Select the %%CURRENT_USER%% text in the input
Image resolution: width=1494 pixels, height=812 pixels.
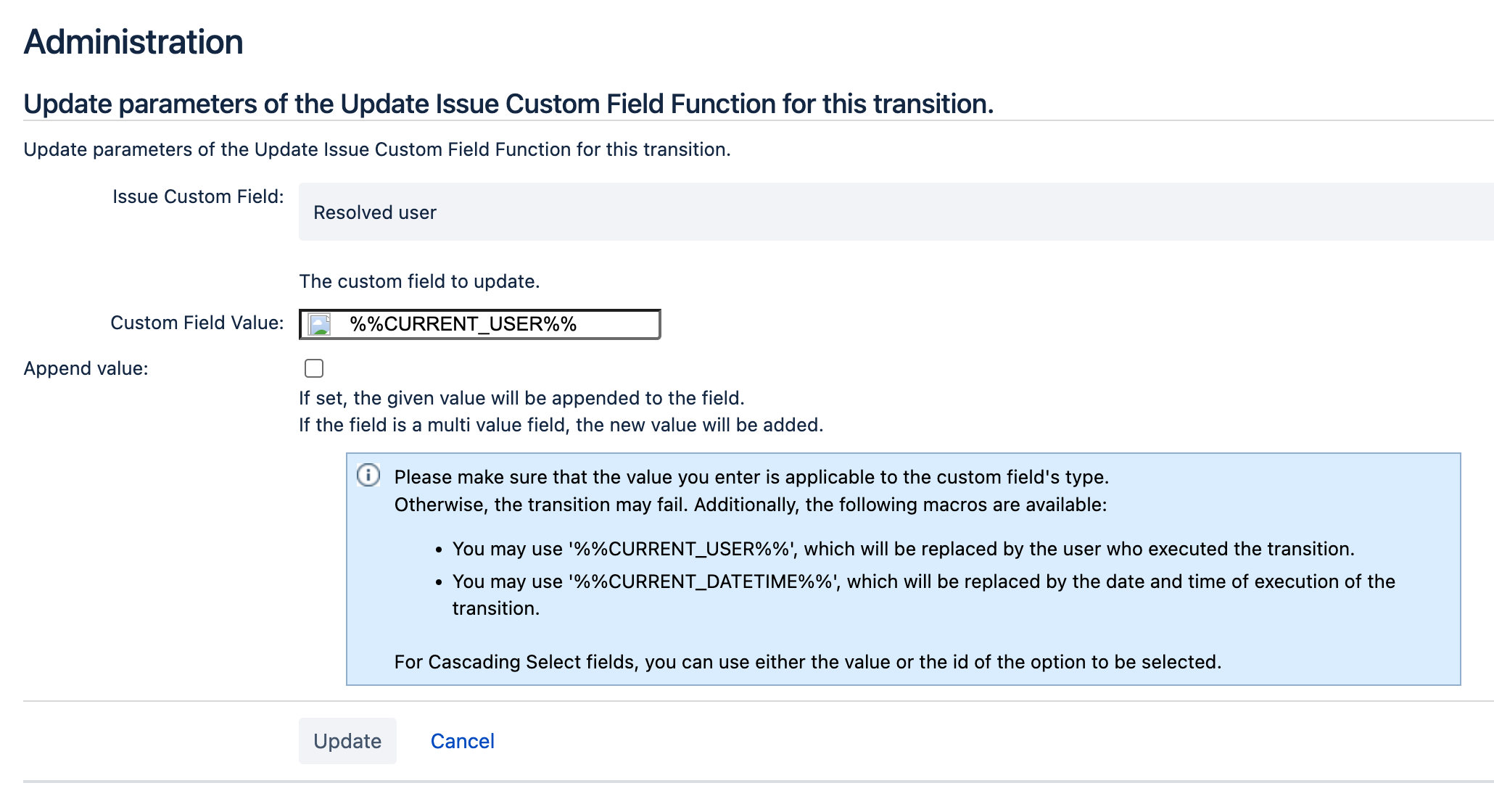(464, 324)
